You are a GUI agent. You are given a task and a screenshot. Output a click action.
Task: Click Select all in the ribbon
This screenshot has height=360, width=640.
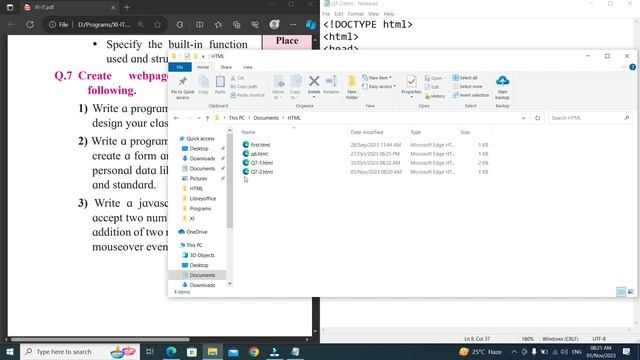(x=464, y=78)
